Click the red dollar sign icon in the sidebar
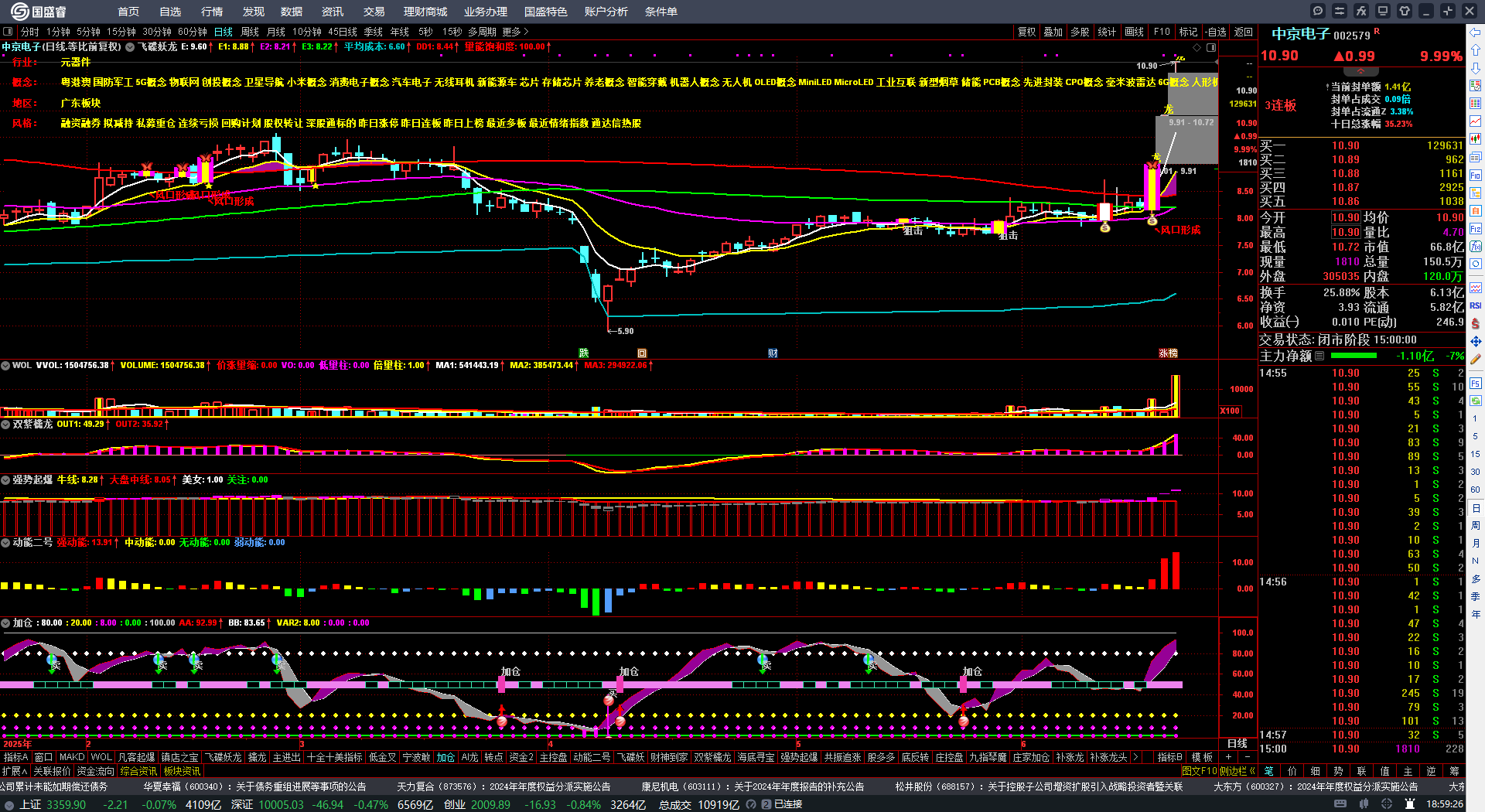Image resolution: width=1485 pixels, height=812 pixels. tap(1476, 323)
